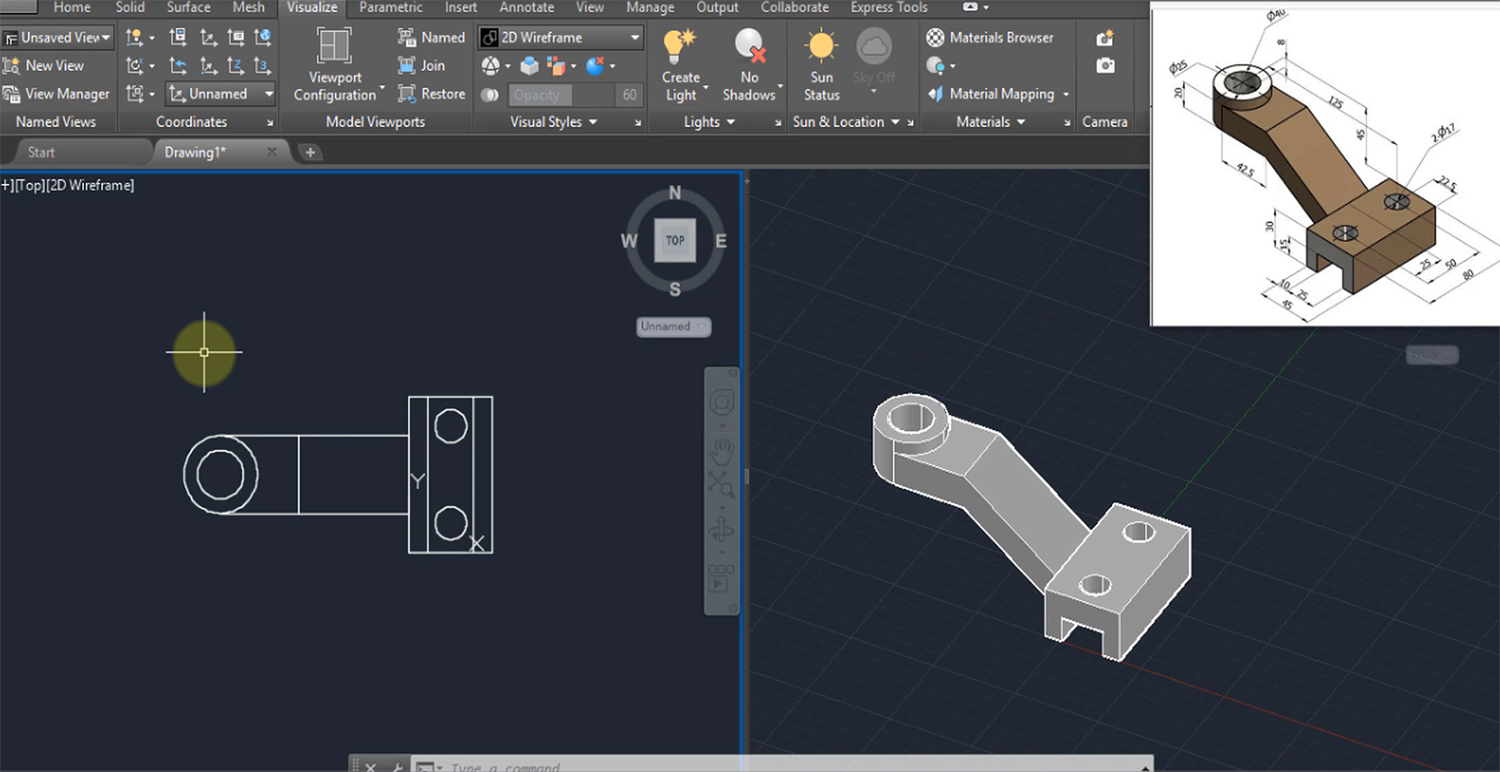
Task: Switch to the Home ribbon tab
Action: point(72,7)
